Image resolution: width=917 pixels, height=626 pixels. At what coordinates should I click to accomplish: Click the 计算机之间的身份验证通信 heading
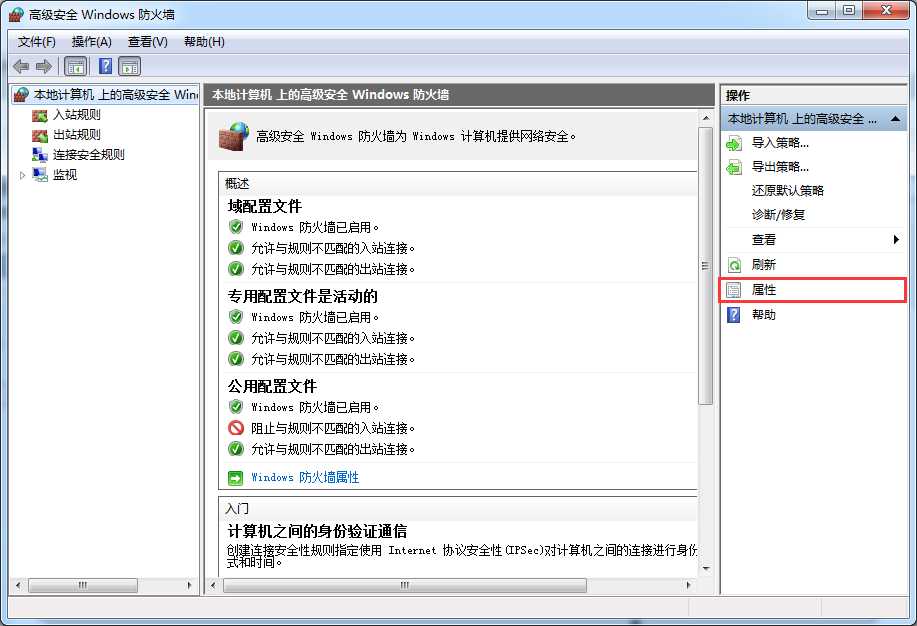317,531
